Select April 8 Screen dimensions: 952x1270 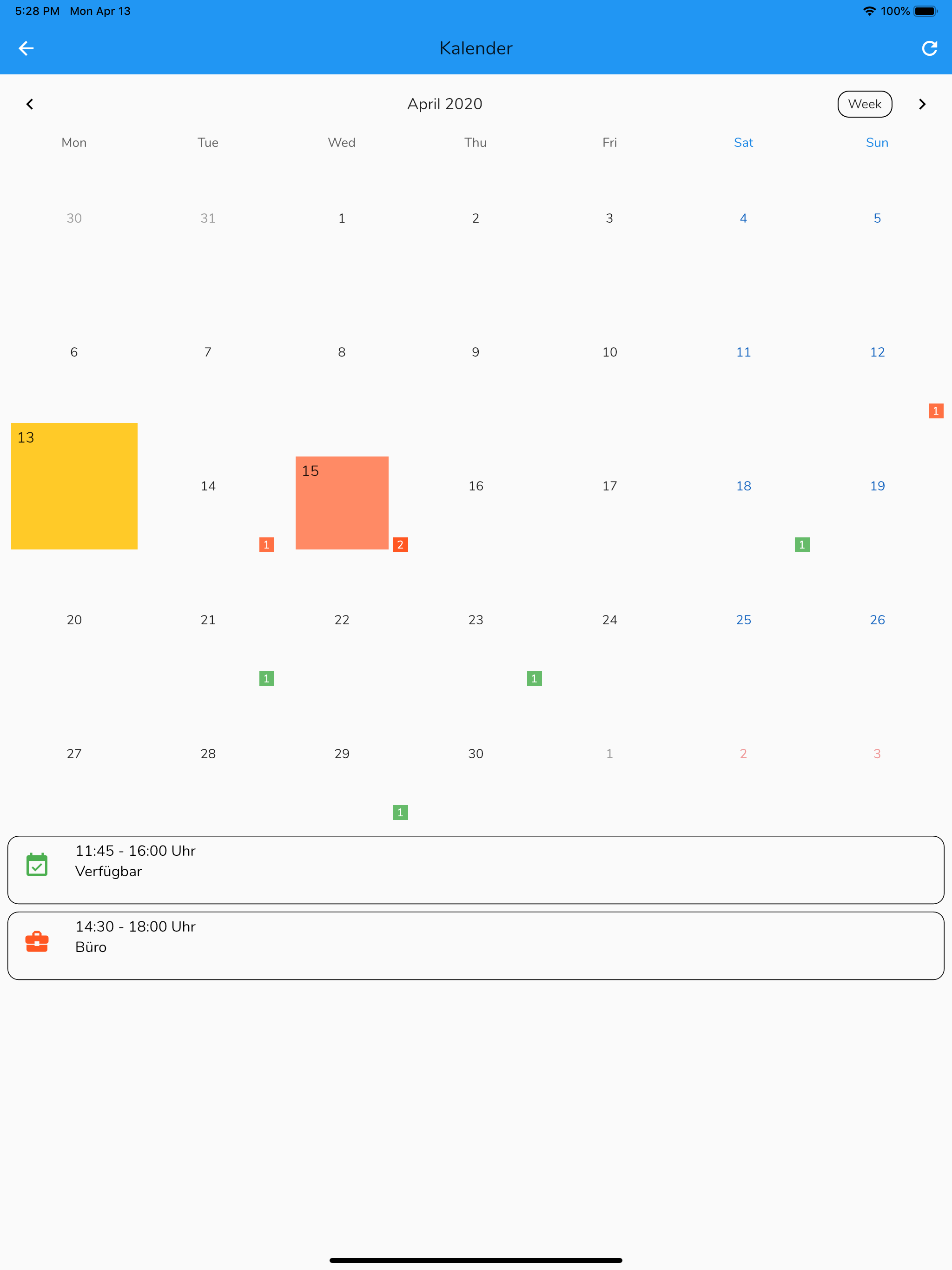pyautogui.click(x=342, y=352)
